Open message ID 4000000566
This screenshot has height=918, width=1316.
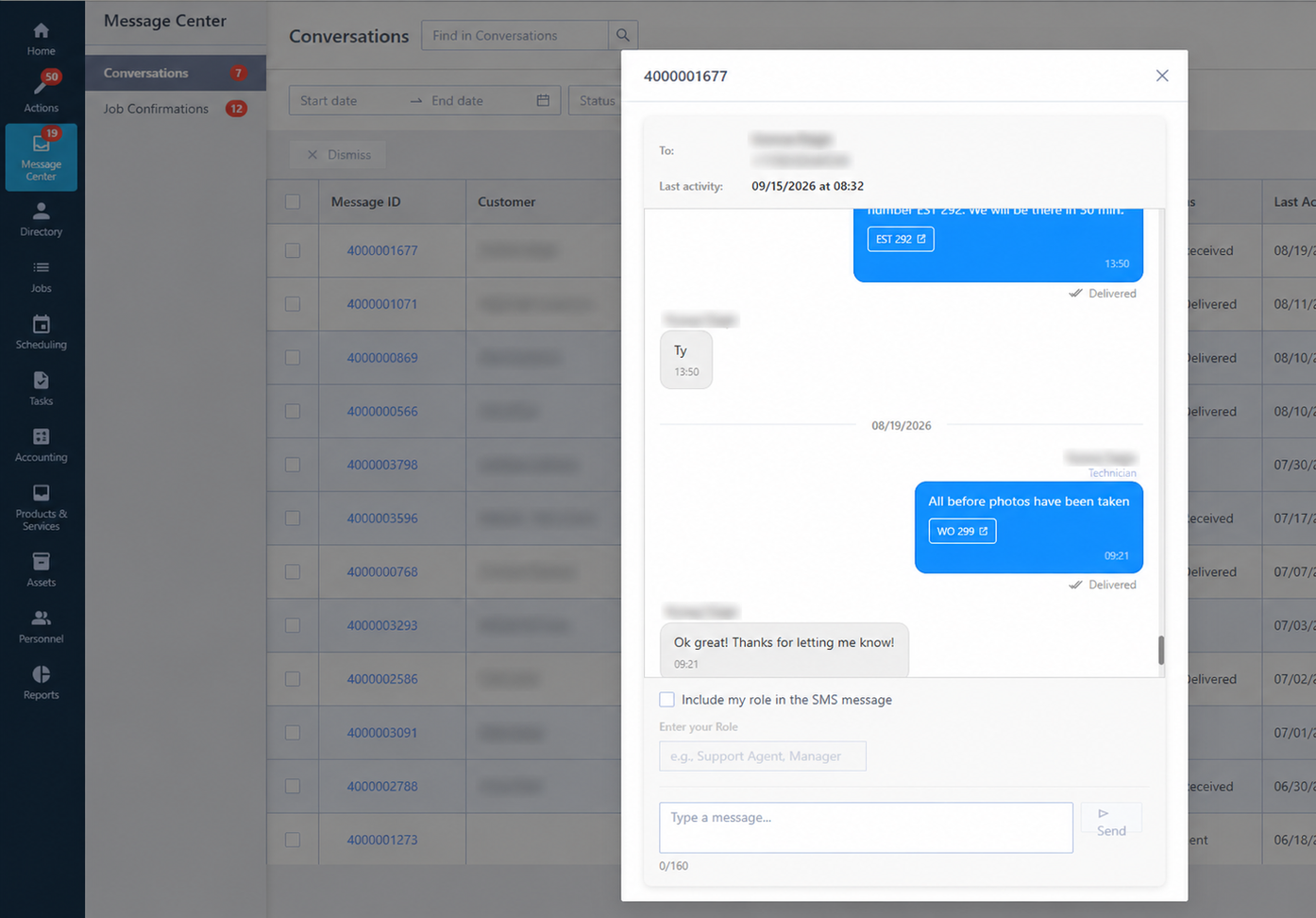pyautogui.click(x=382, y=412)
